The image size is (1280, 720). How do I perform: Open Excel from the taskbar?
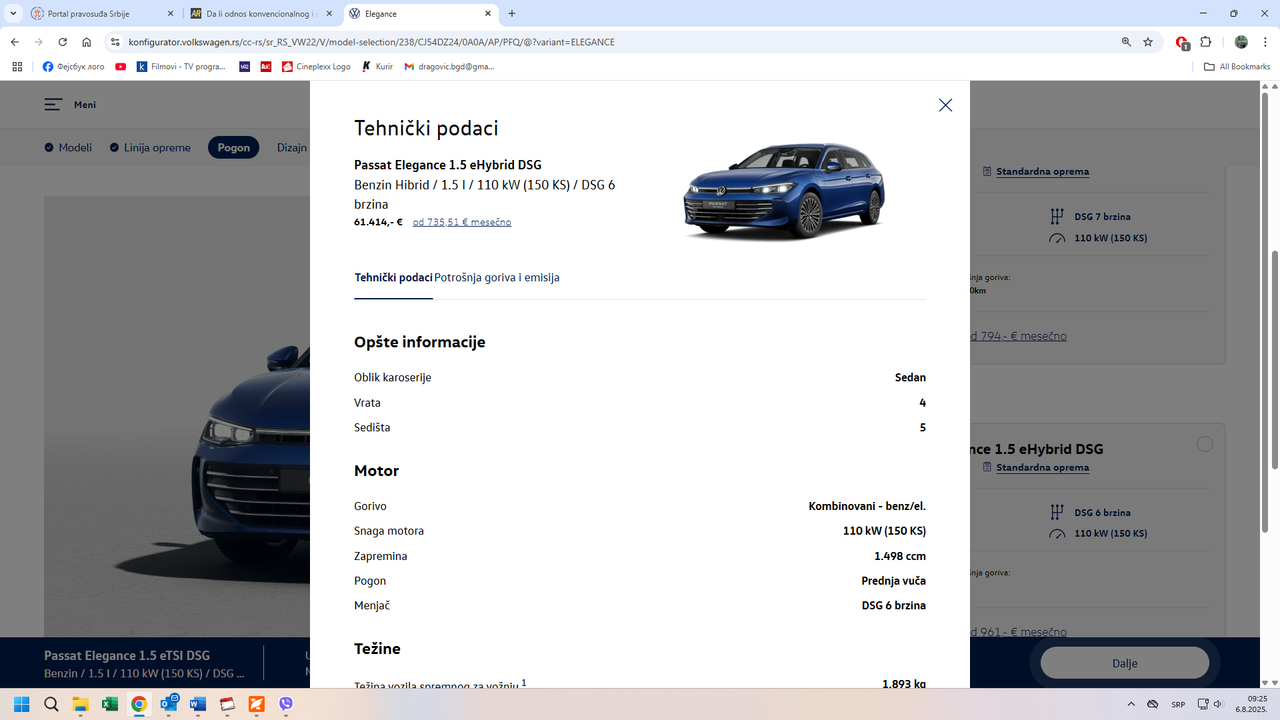coord(110,704)
